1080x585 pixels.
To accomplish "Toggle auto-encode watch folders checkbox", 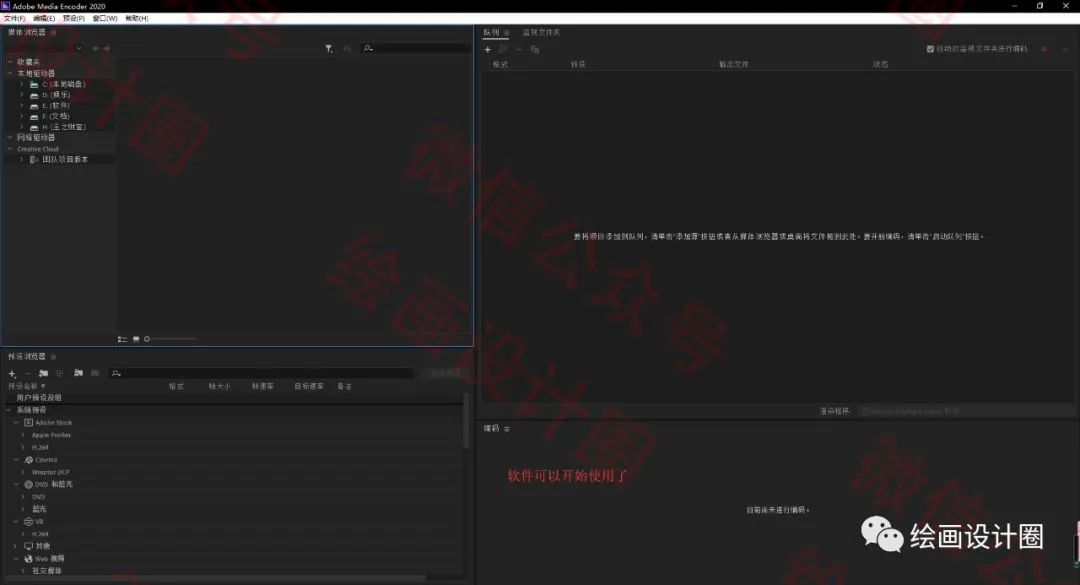I will click(931, 49).
